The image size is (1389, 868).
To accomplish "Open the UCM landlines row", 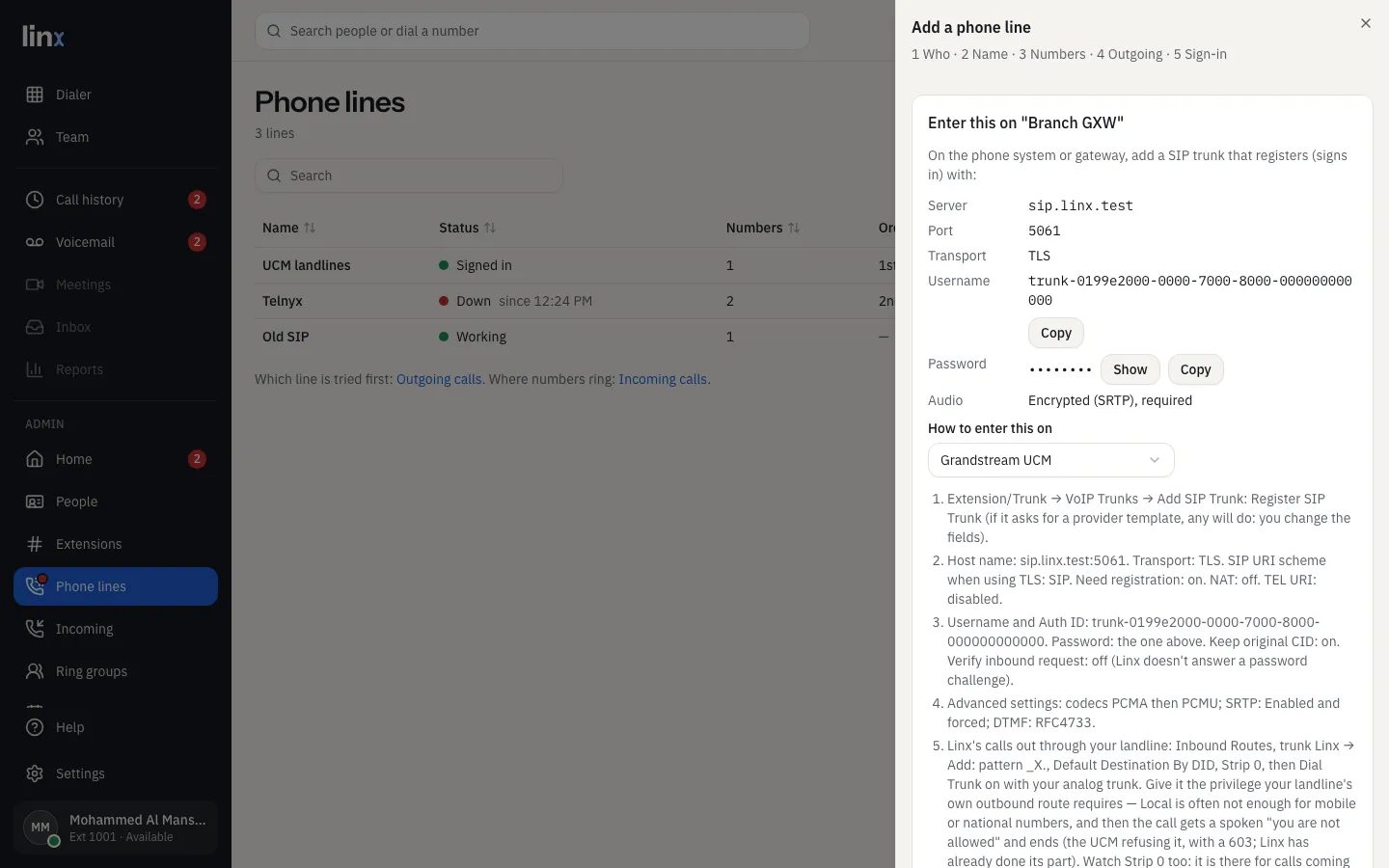I will (575, 265).
